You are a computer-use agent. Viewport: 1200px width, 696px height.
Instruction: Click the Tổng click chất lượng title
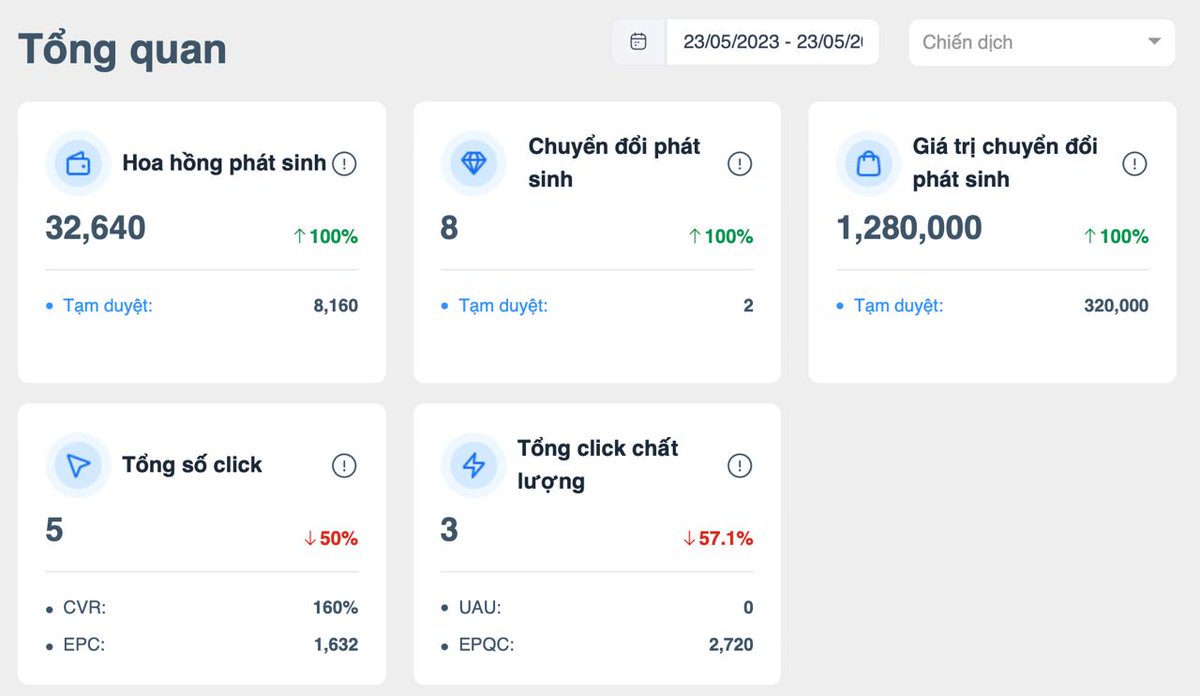pos(598,465)
